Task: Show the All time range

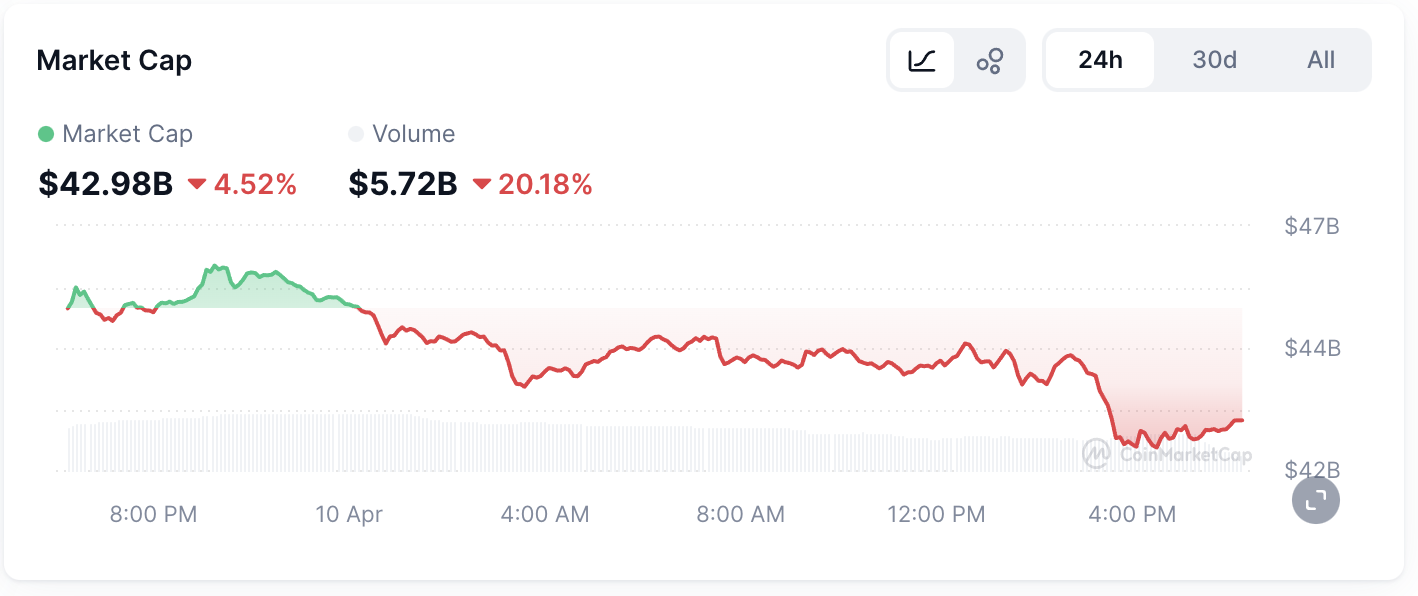Action: (x=1321, y=60)
